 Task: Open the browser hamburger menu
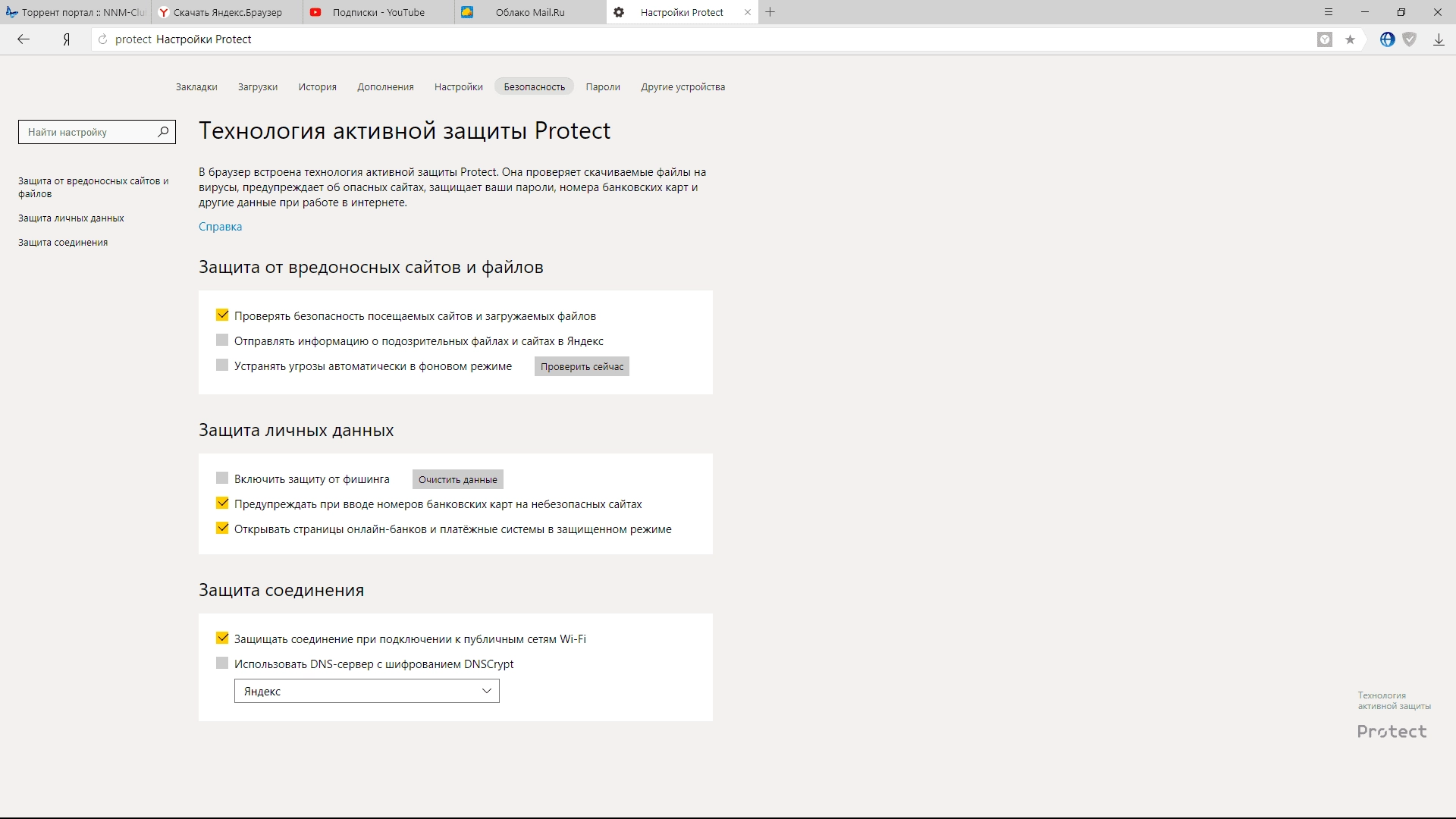1329,12
